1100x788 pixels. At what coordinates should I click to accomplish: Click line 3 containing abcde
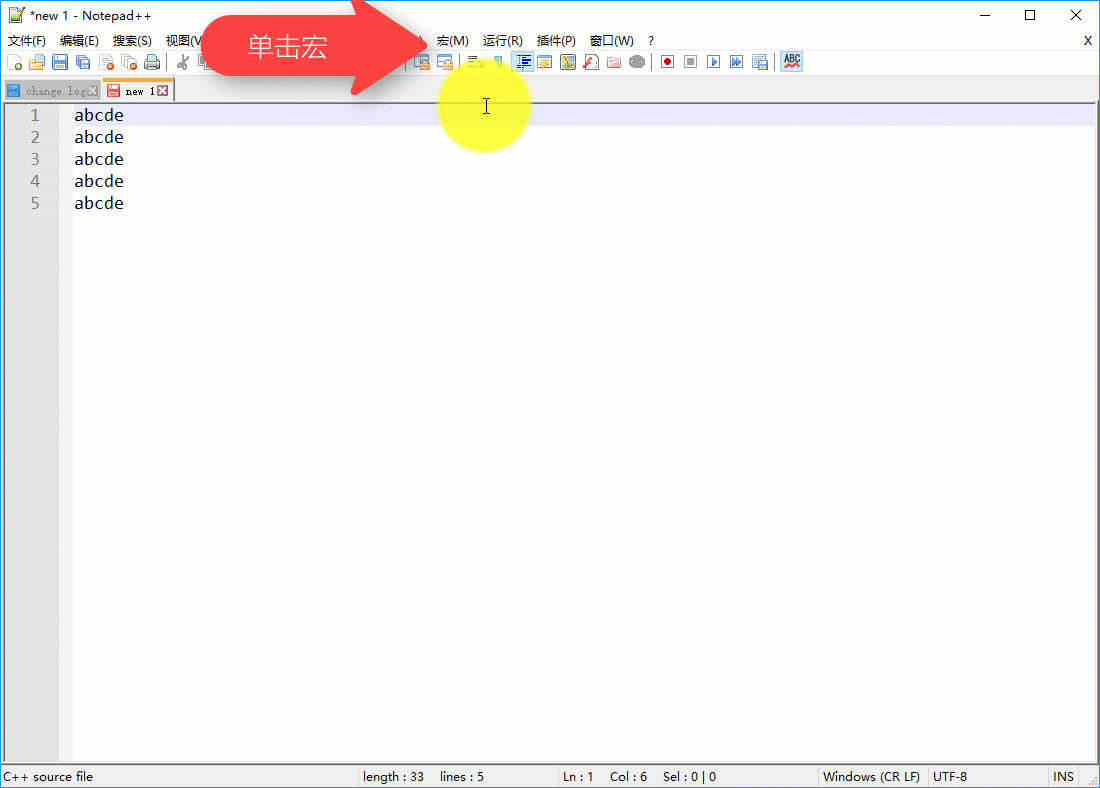(x=98, y=158)
